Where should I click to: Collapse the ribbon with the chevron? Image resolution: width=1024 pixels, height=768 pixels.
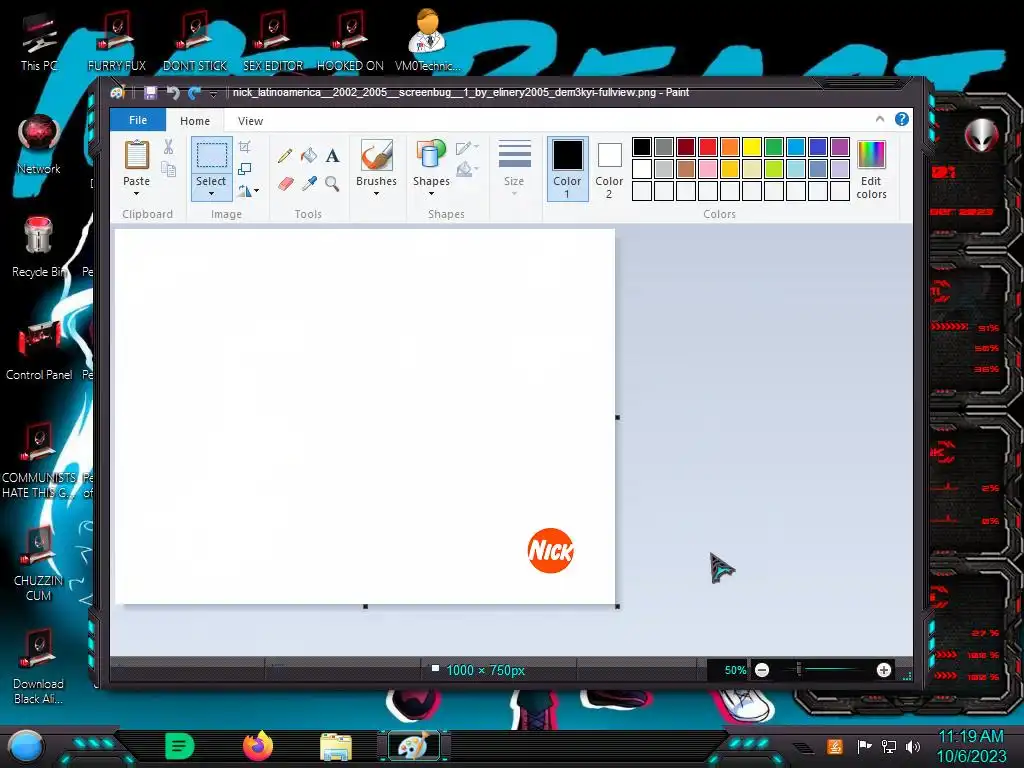tap(880, 119)
